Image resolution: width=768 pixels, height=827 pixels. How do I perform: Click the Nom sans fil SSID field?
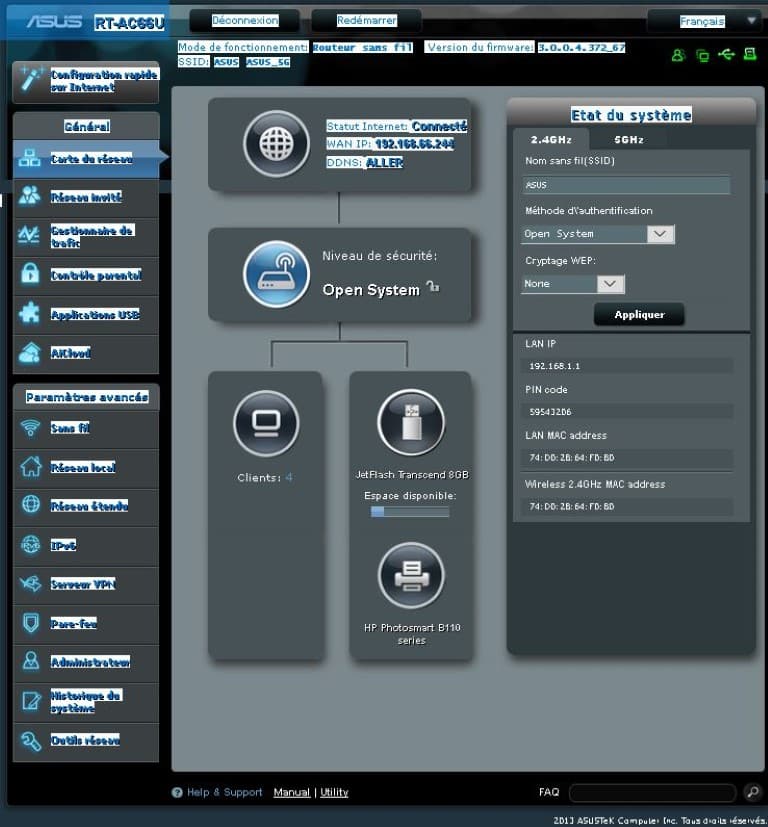pos(626,185)
